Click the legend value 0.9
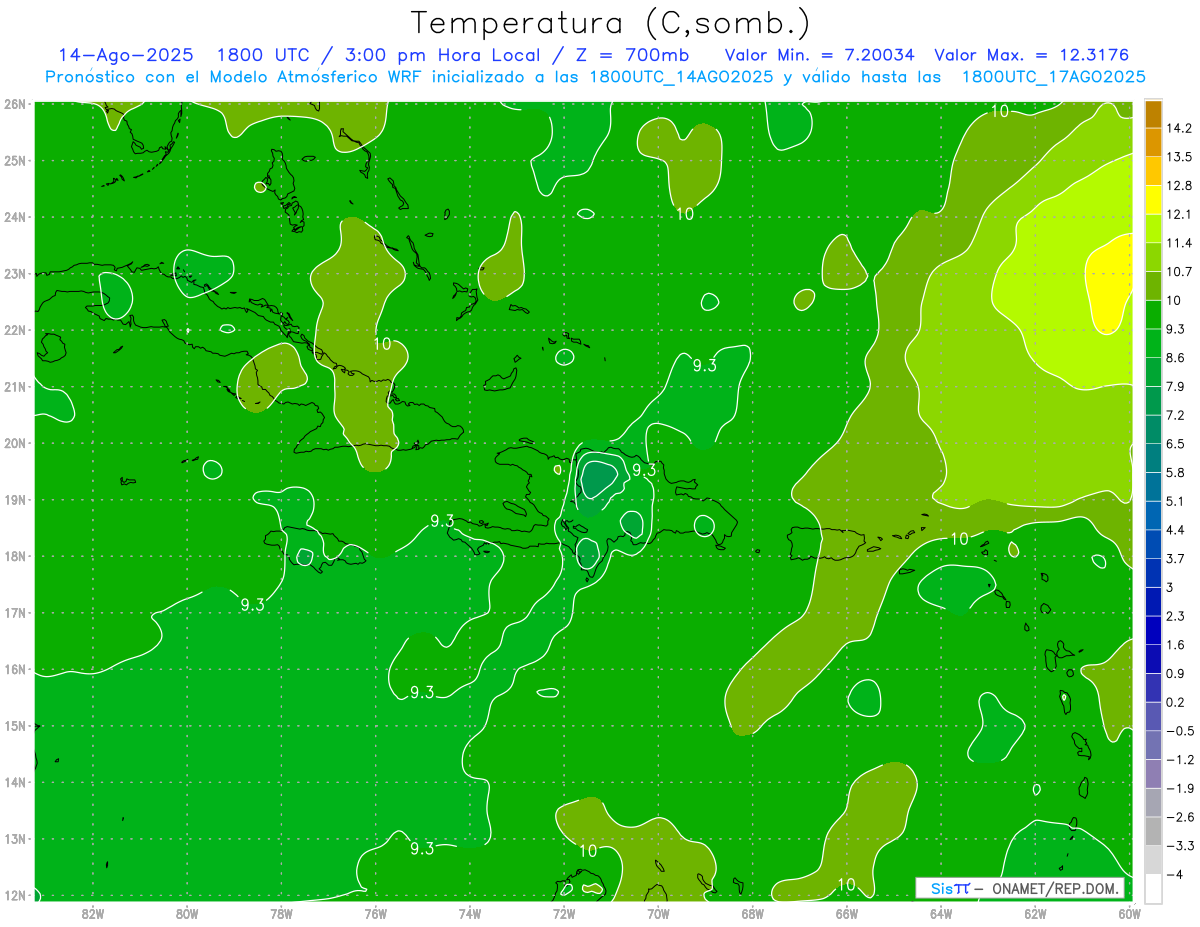 point(1175,673)
